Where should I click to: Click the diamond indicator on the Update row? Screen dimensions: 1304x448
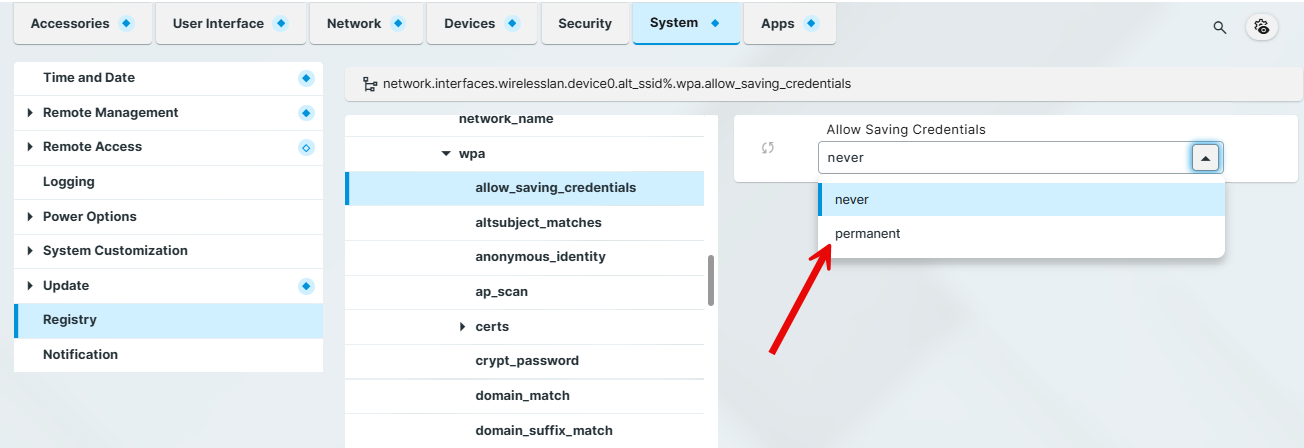point(306,286)
